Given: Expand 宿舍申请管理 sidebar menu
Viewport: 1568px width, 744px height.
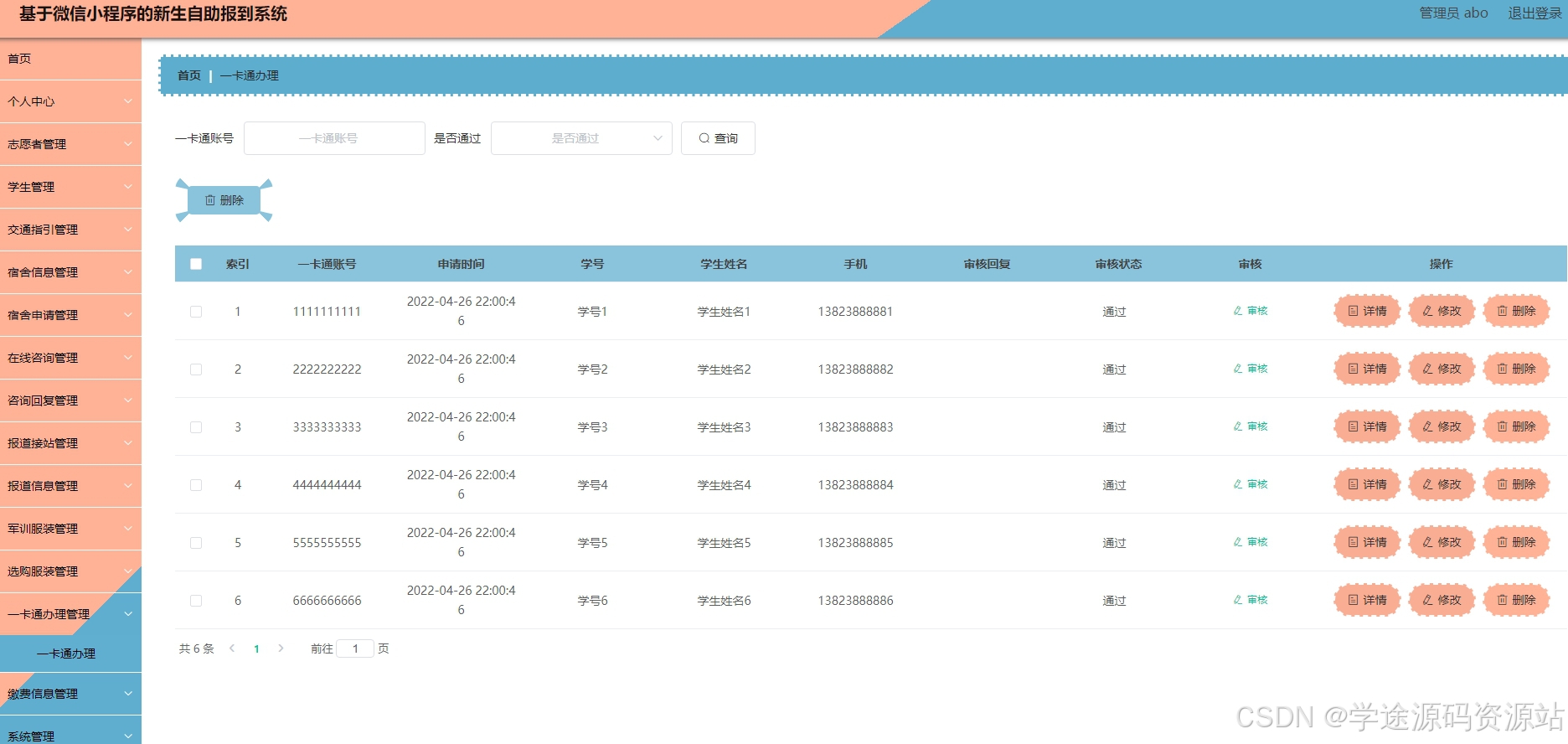Looking at the screenshot, I should pos(70,315).
